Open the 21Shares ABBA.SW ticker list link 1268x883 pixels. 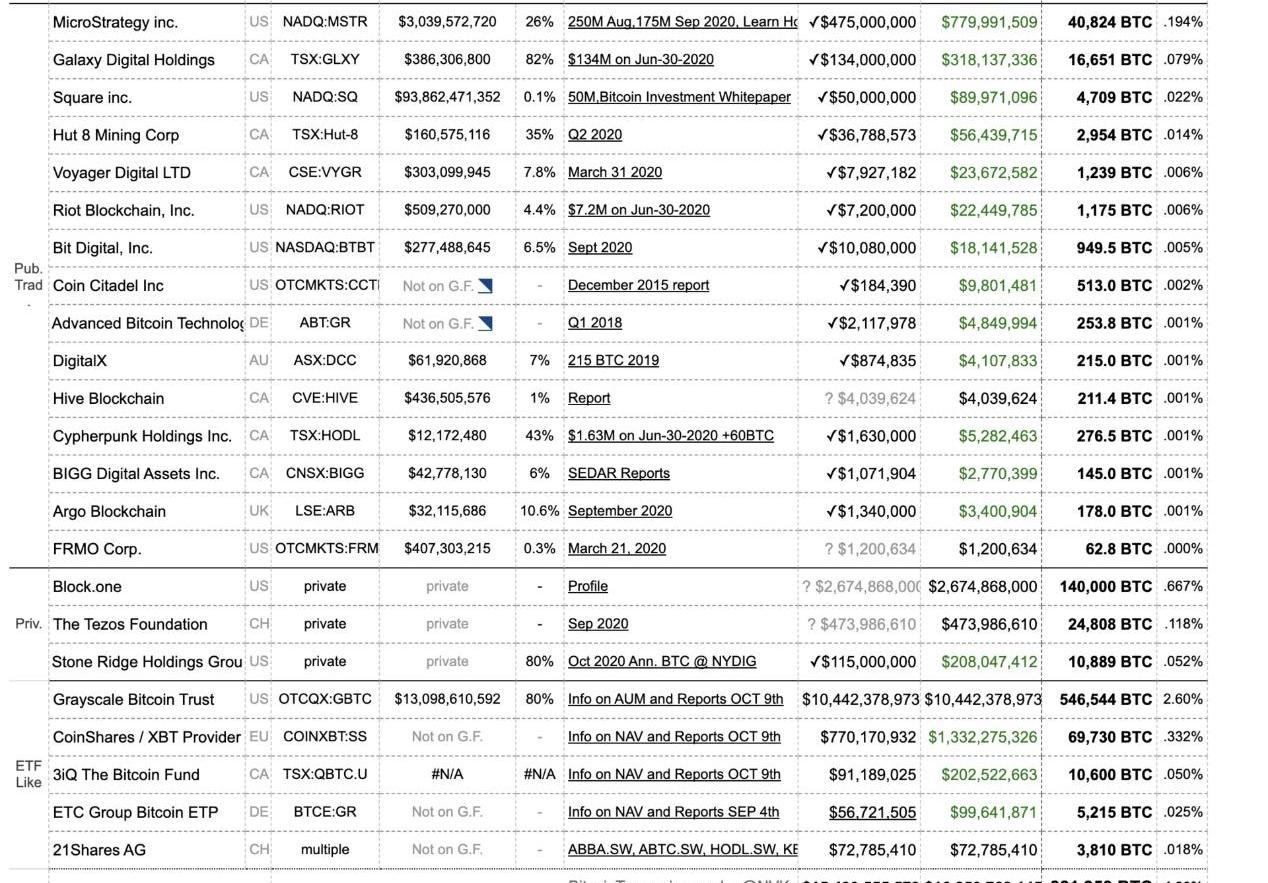pyautogui.click(x=682, y=850)
